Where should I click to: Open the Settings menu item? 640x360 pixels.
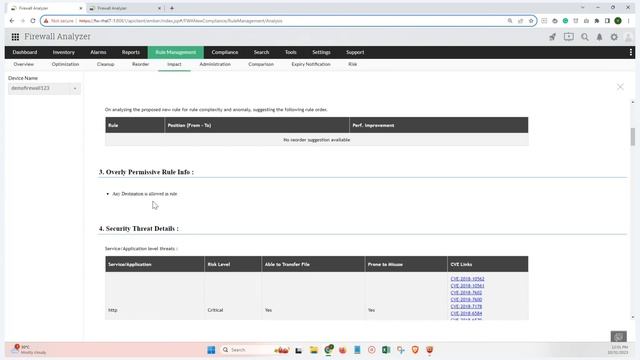coord(321,52)
